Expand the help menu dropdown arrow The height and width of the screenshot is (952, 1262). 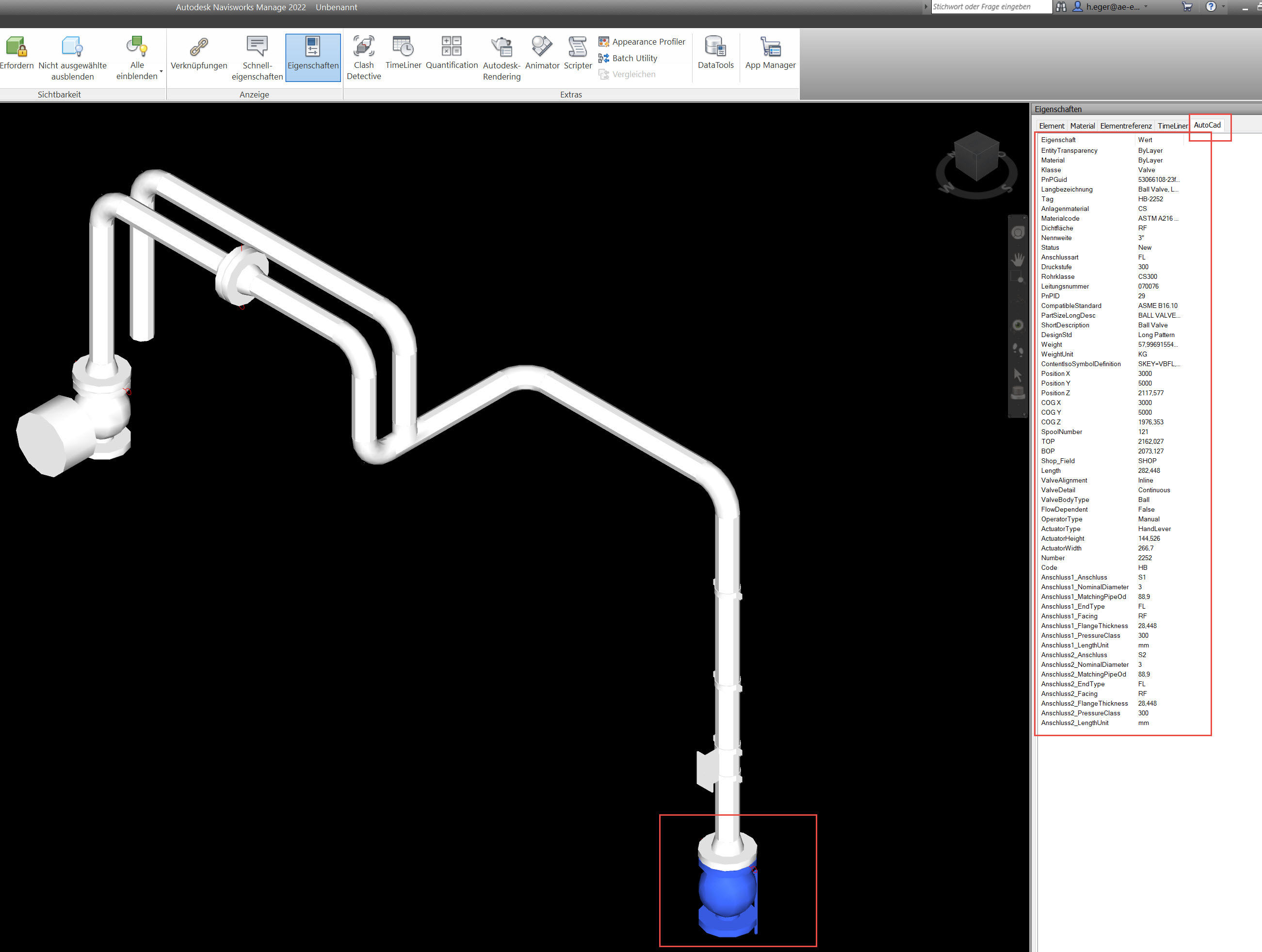tap(1223, 7)
